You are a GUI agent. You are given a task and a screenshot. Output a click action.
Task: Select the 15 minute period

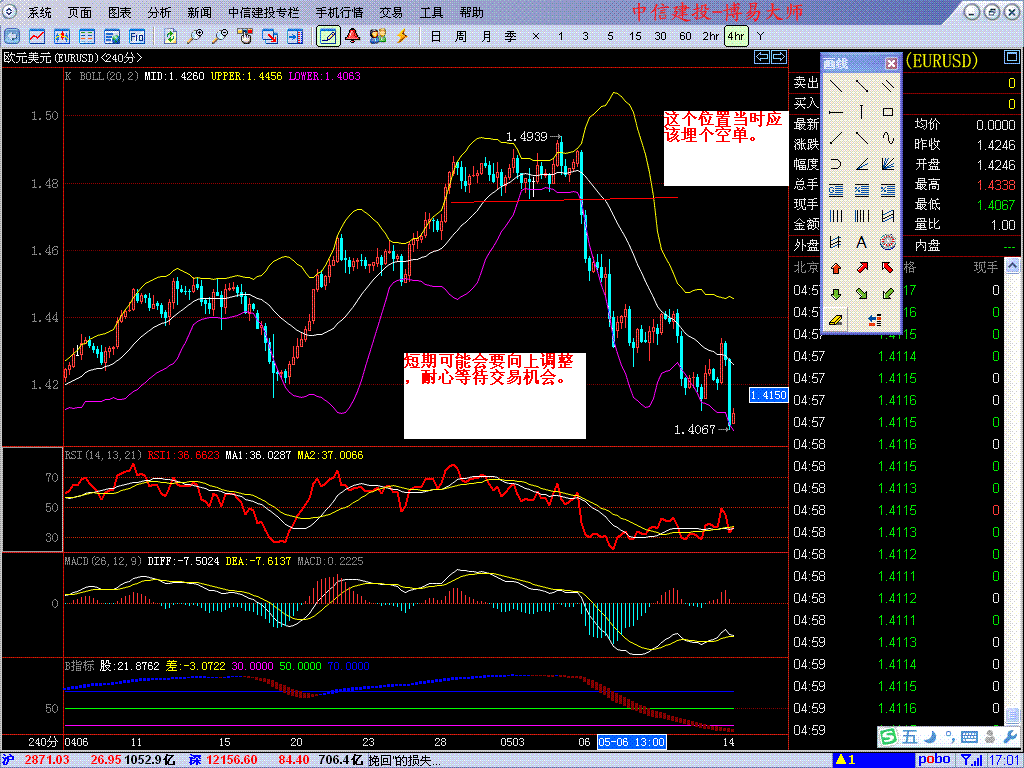[x=635, y=36]
